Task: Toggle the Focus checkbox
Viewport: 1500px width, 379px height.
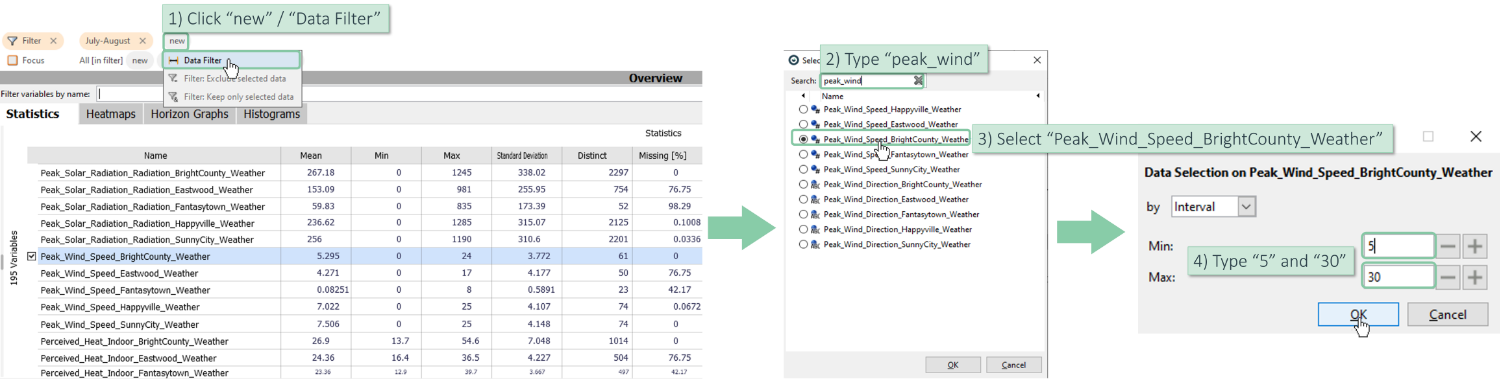Action: point(12,60)
